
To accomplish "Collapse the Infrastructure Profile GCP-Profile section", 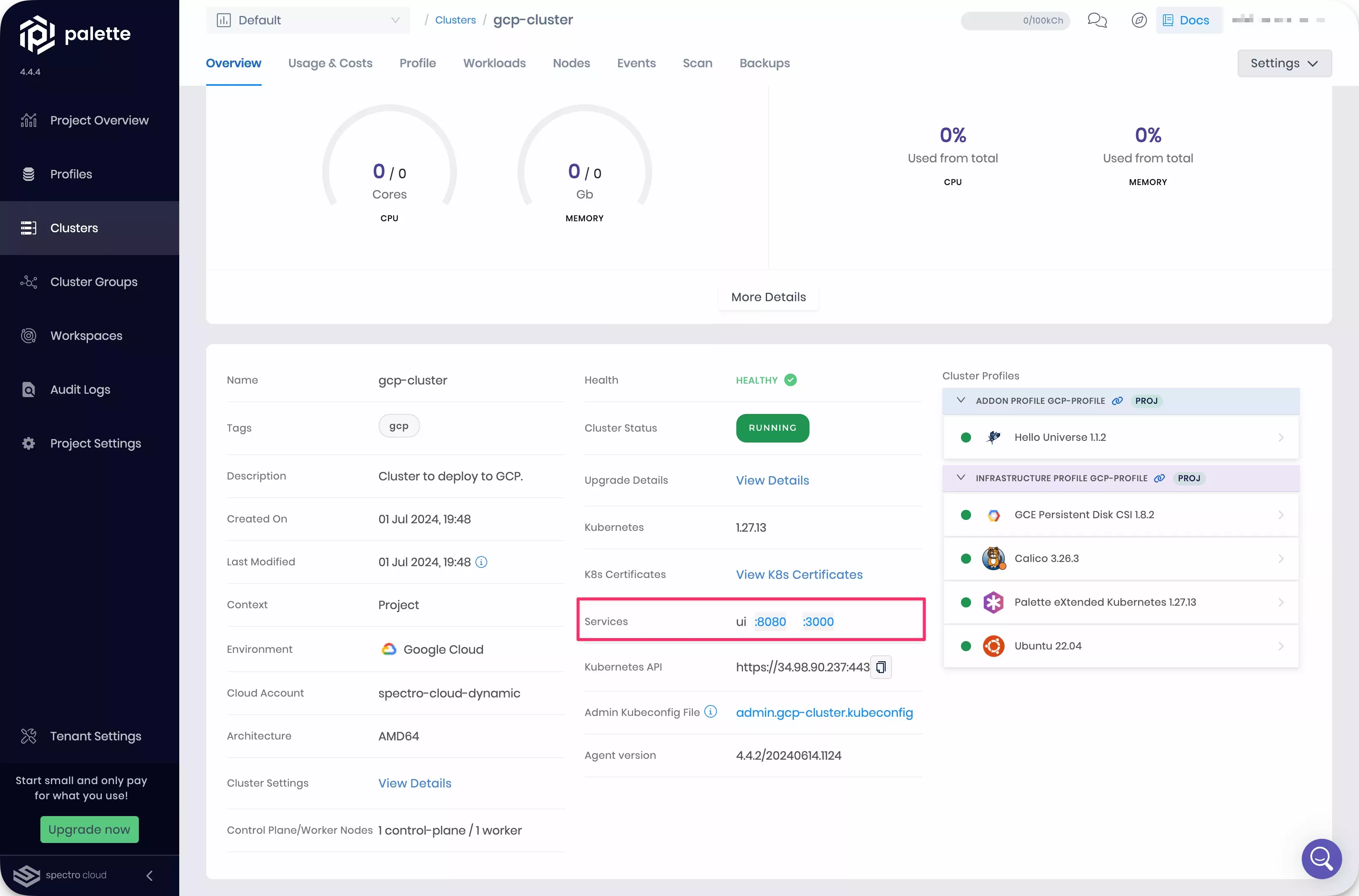I will 961,478.
